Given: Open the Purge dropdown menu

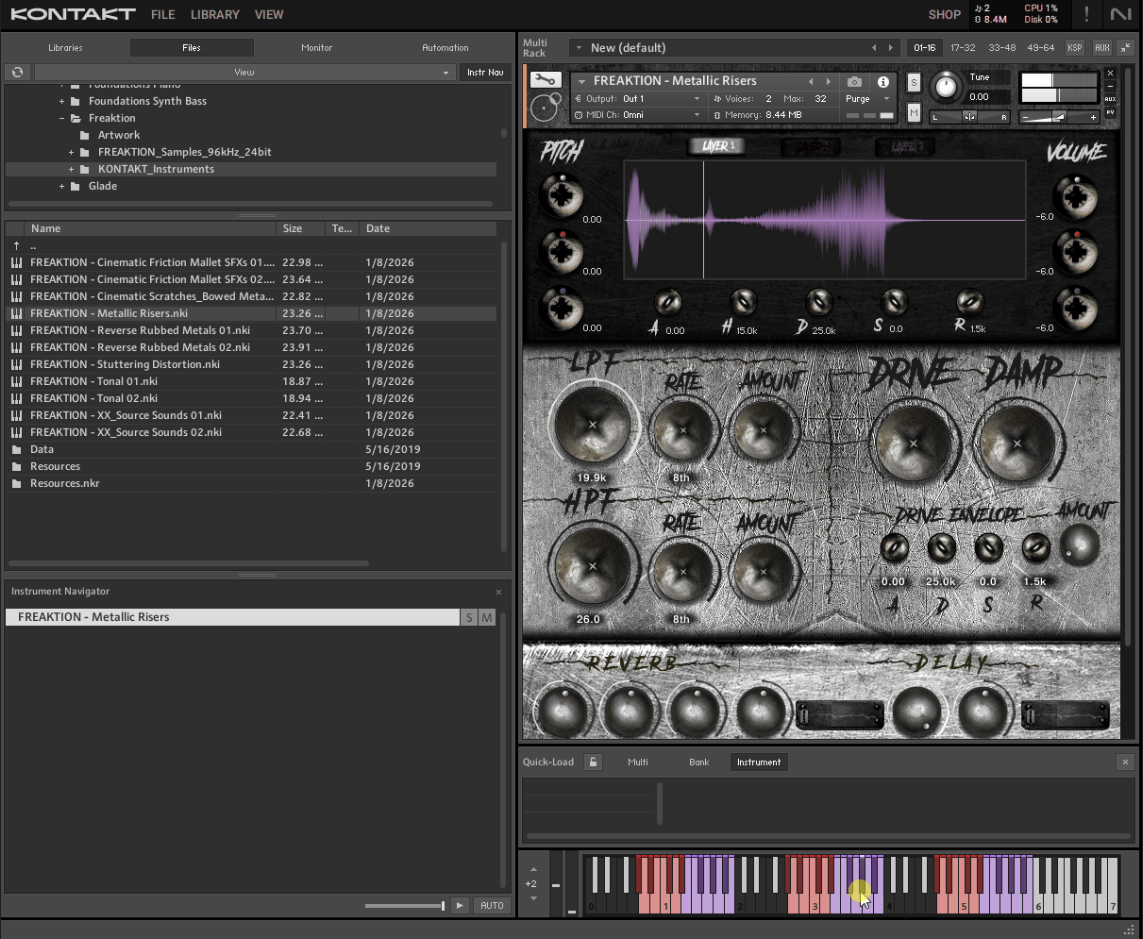Looking at the screenshot, I should pos(867,99).
